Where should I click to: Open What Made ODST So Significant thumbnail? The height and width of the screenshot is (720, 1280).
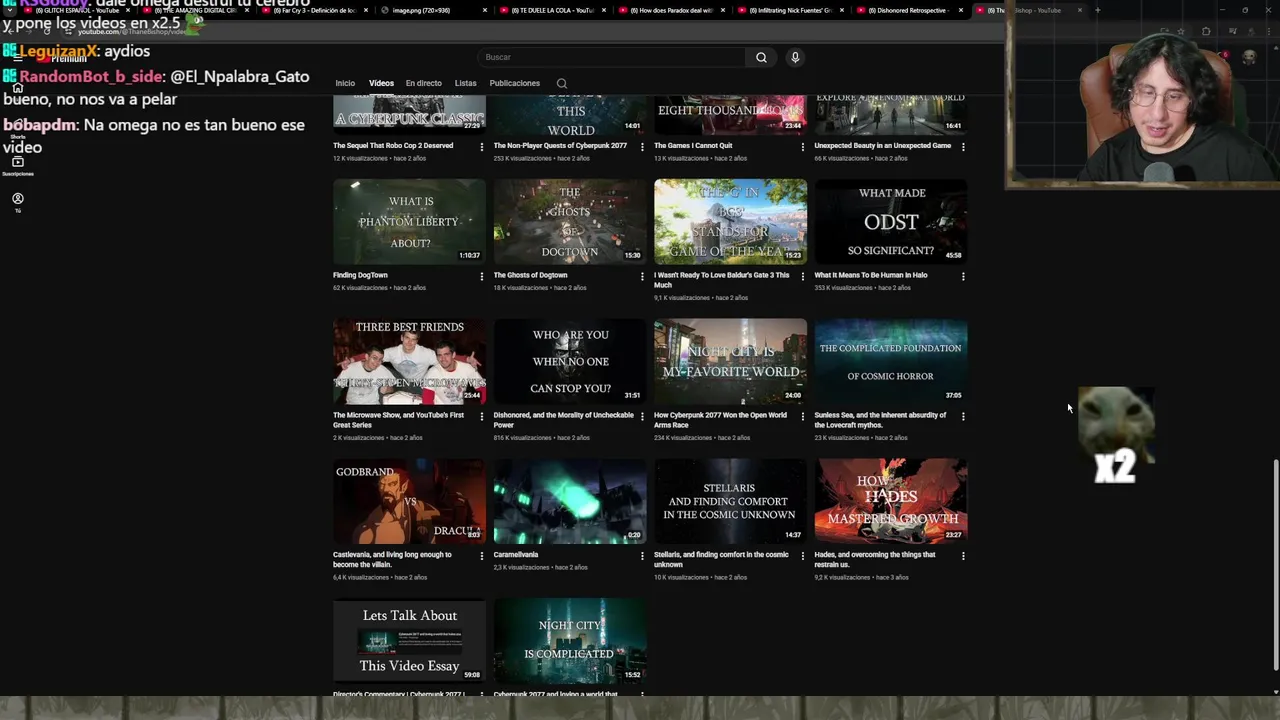coord(891,221)
